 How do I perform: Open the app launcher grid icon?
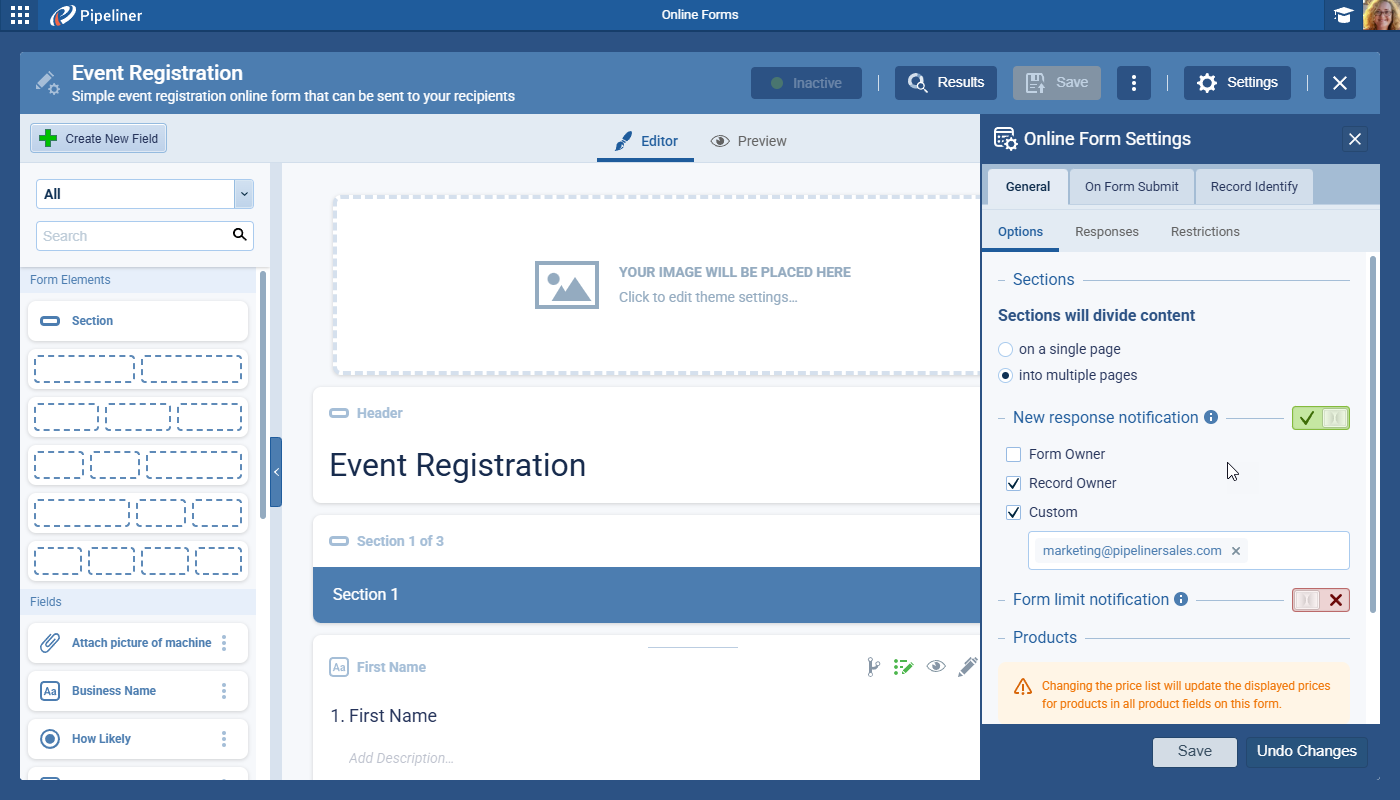click(x=19, y=15)
